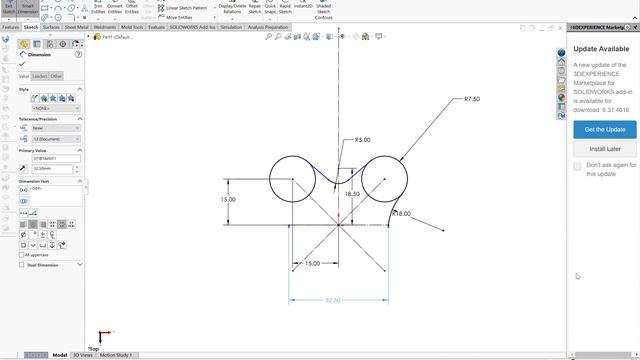Switch to 3D Views bottom tab
Screen dimensions: 640x360
[x=82, y=355]
